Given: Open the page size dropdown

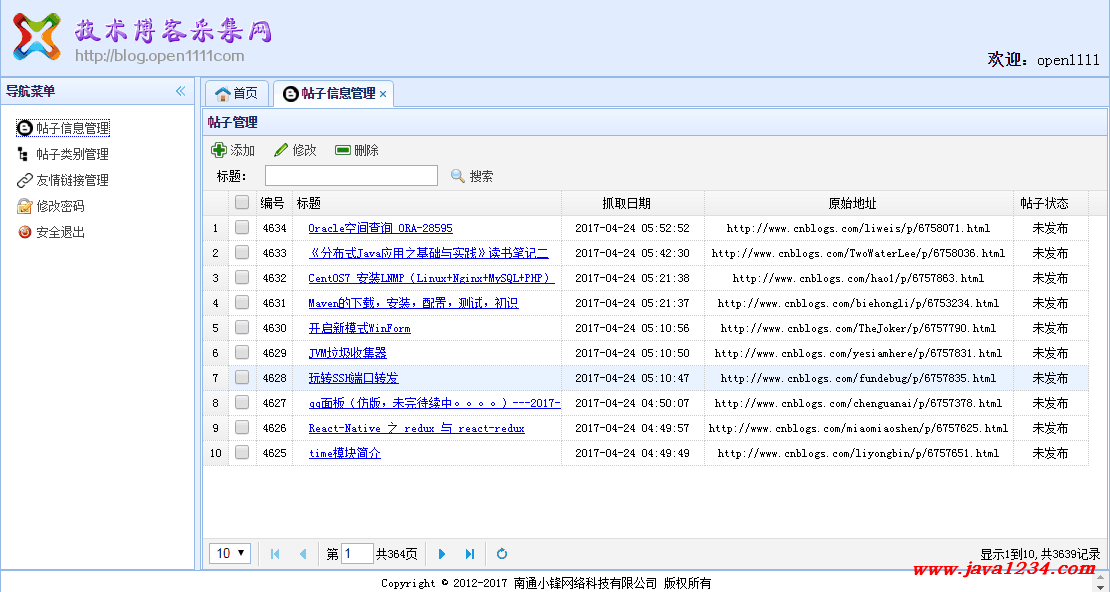Looking at the screenshot, I should [230, 553].
